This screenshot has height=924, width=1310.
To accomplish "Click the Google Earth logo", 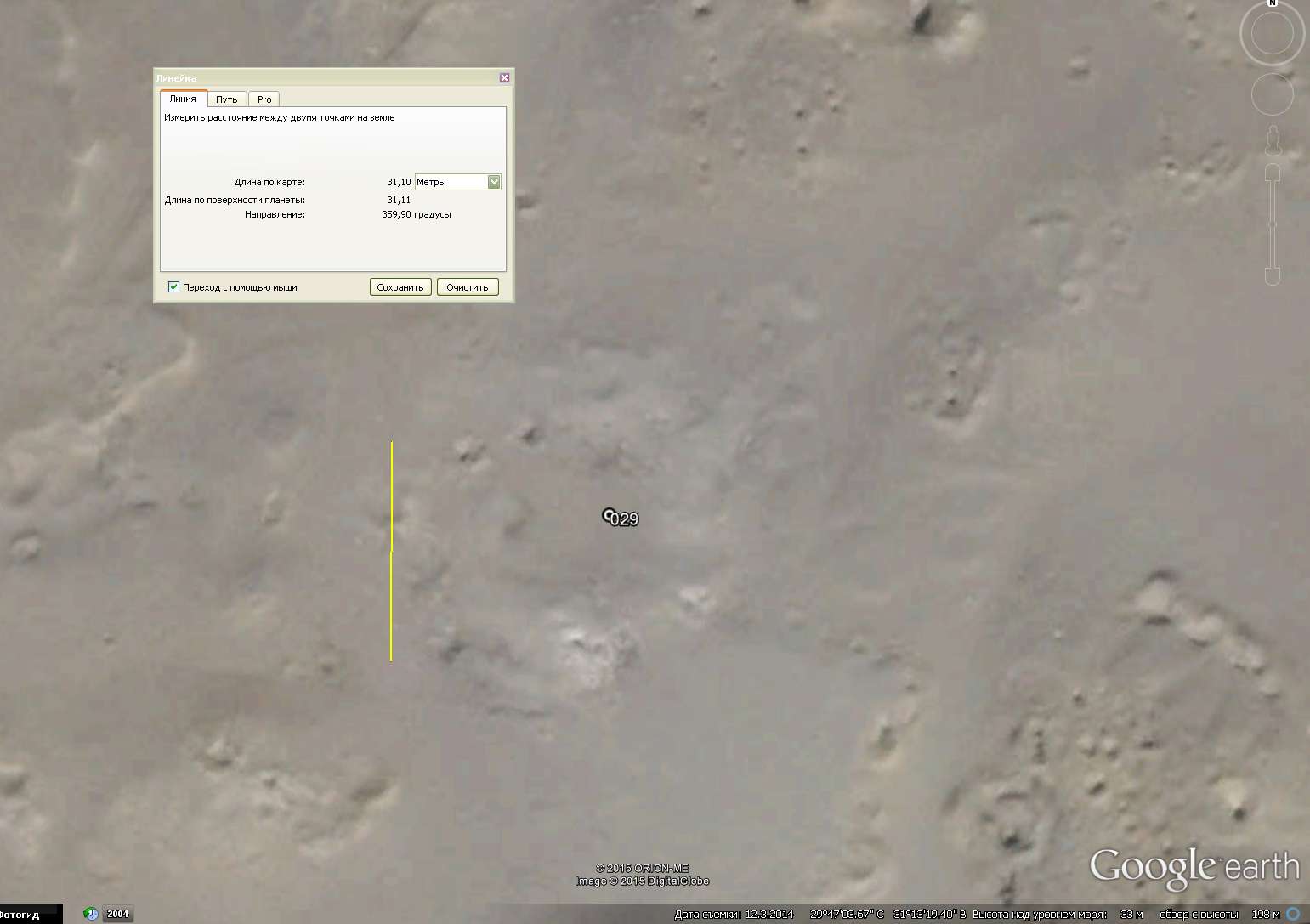I will pyautogui.click(x=1194, y=868).
